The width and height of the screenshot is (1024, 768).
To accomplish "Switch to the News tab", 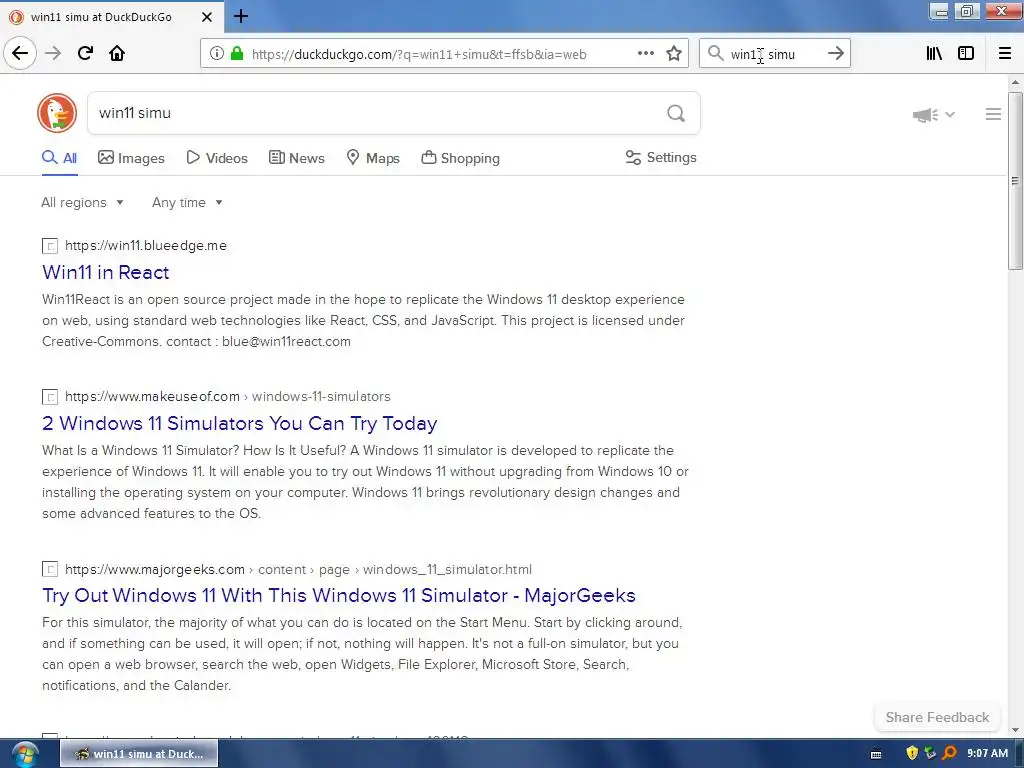I will [x=296, y=158].
